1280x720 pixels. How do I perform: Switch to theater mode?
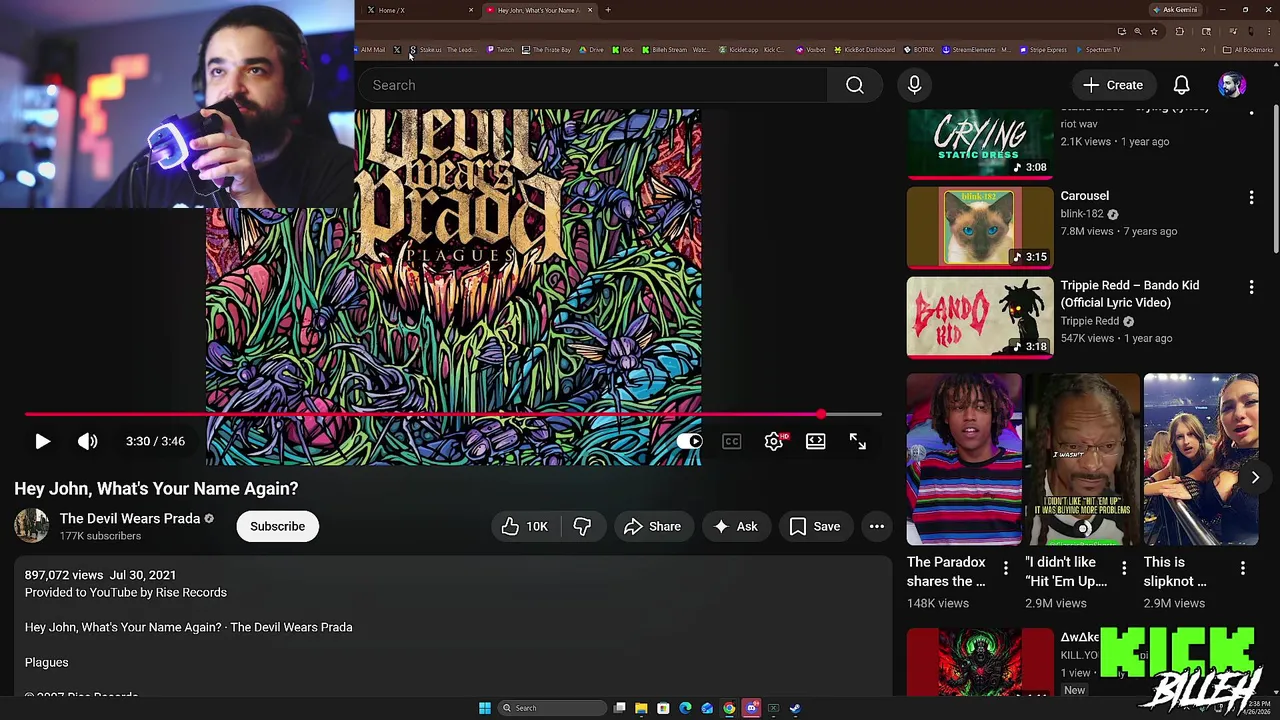[x=816, y=441]
